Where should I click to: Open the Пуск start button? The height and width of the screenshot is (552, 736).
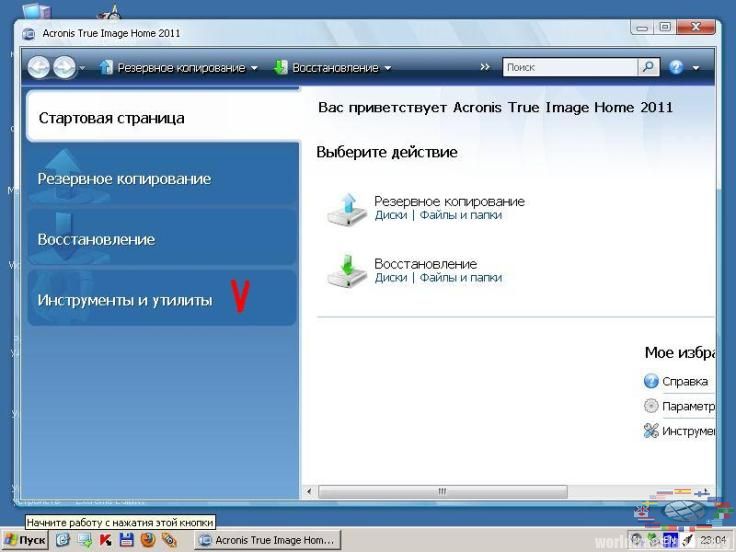(25, 540)
